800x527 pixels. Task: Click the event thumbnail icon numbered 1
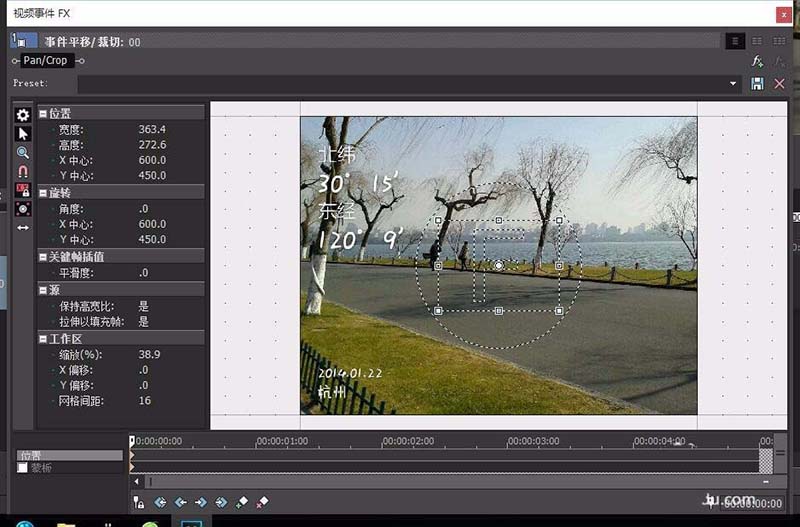point(23,41)
